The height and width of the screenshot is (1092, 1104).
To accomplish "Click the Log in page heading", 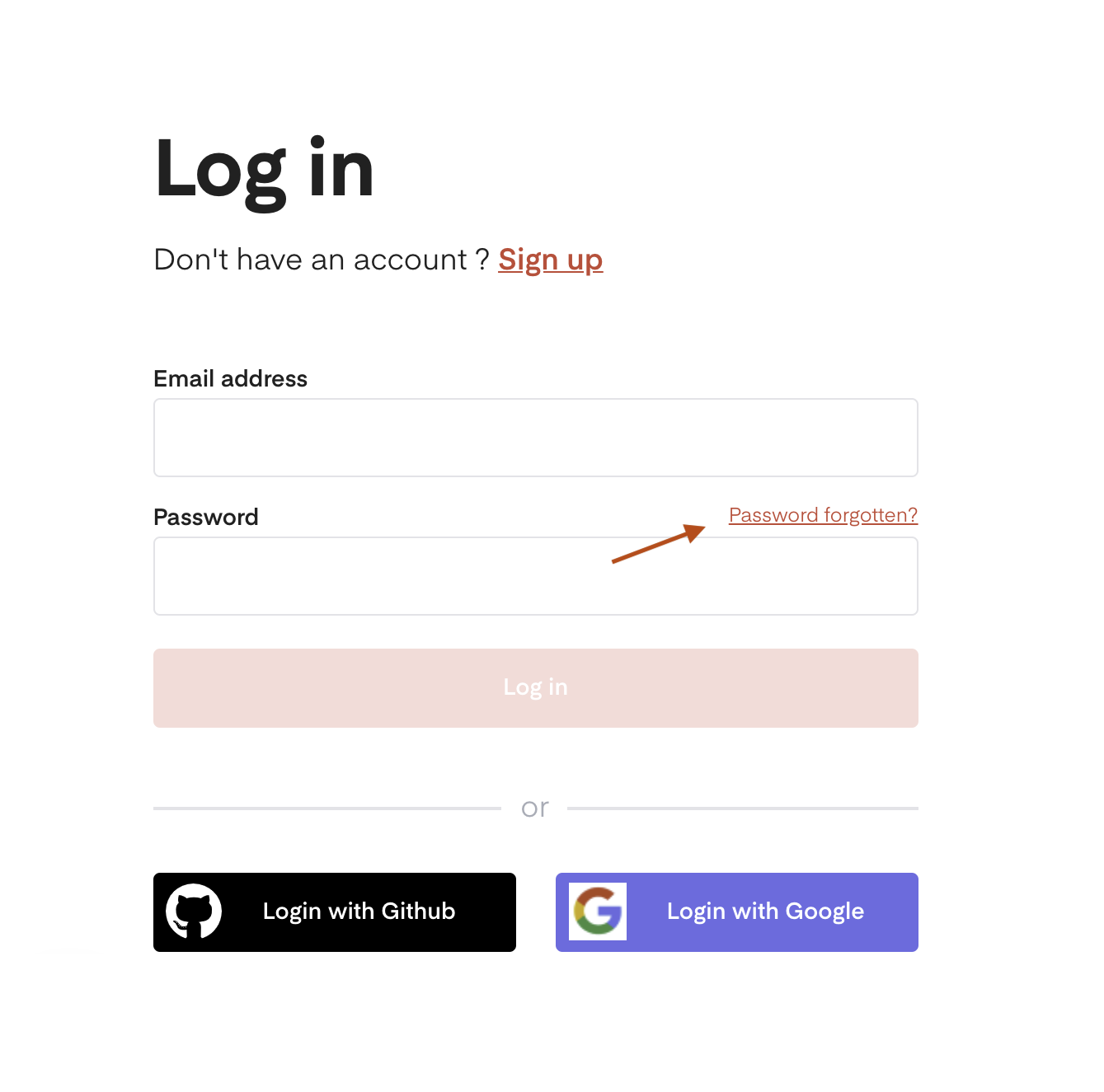I will [x=263, y=169].
